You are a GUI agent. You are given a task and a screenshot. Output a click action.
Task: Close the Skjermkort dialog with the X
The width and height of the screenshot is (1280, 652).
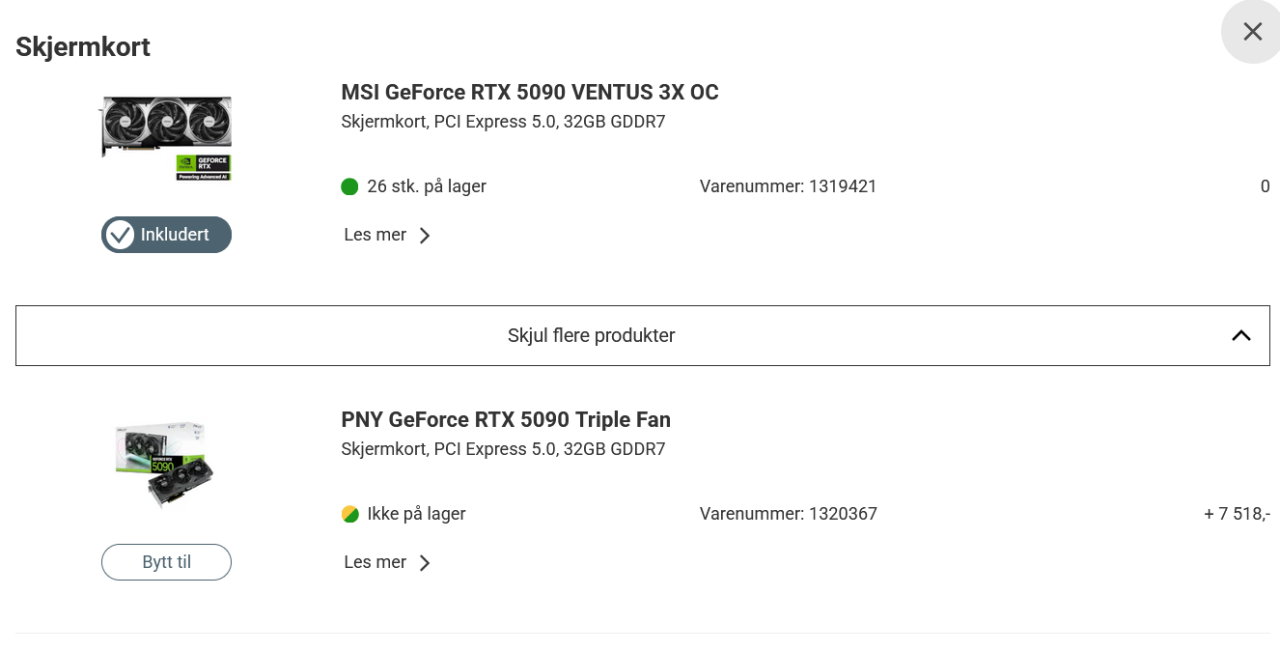tap(1252, 32)
